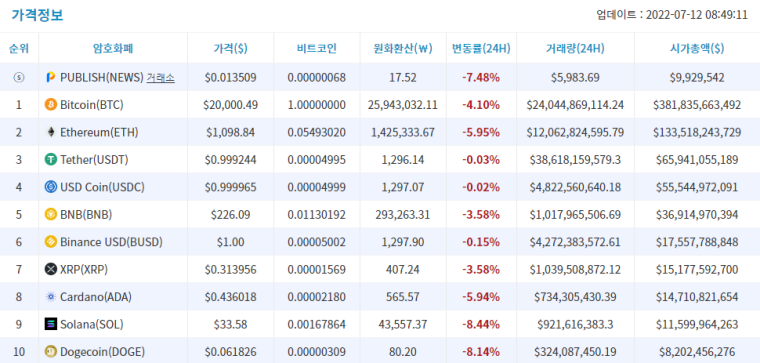The height and width of the screenshot is (363, 760).
Task: Click the 거래량(24H) column header
Action: [x=575, y=48]
